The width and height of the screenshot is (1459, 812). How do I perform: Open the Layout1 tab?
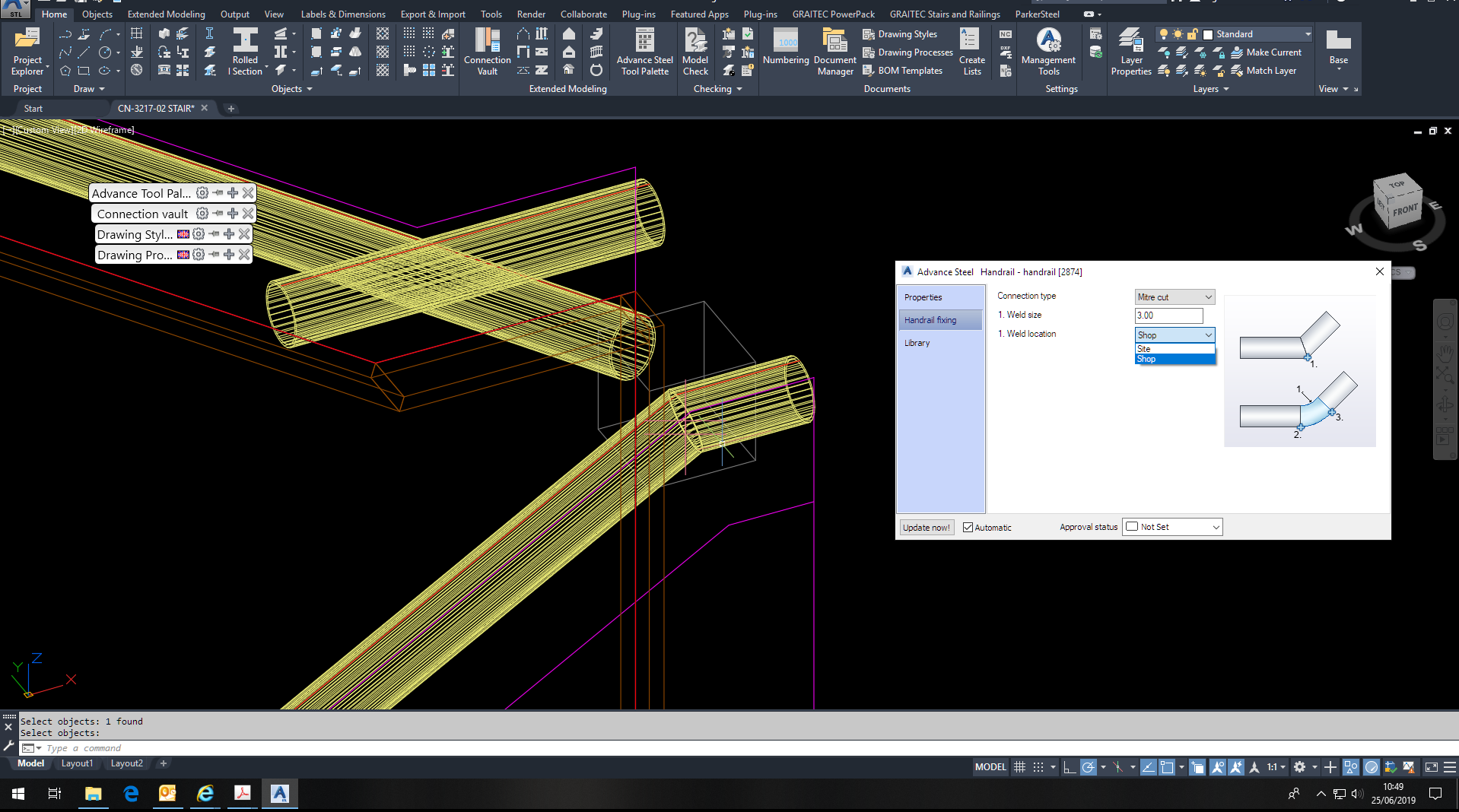[77, 763]
